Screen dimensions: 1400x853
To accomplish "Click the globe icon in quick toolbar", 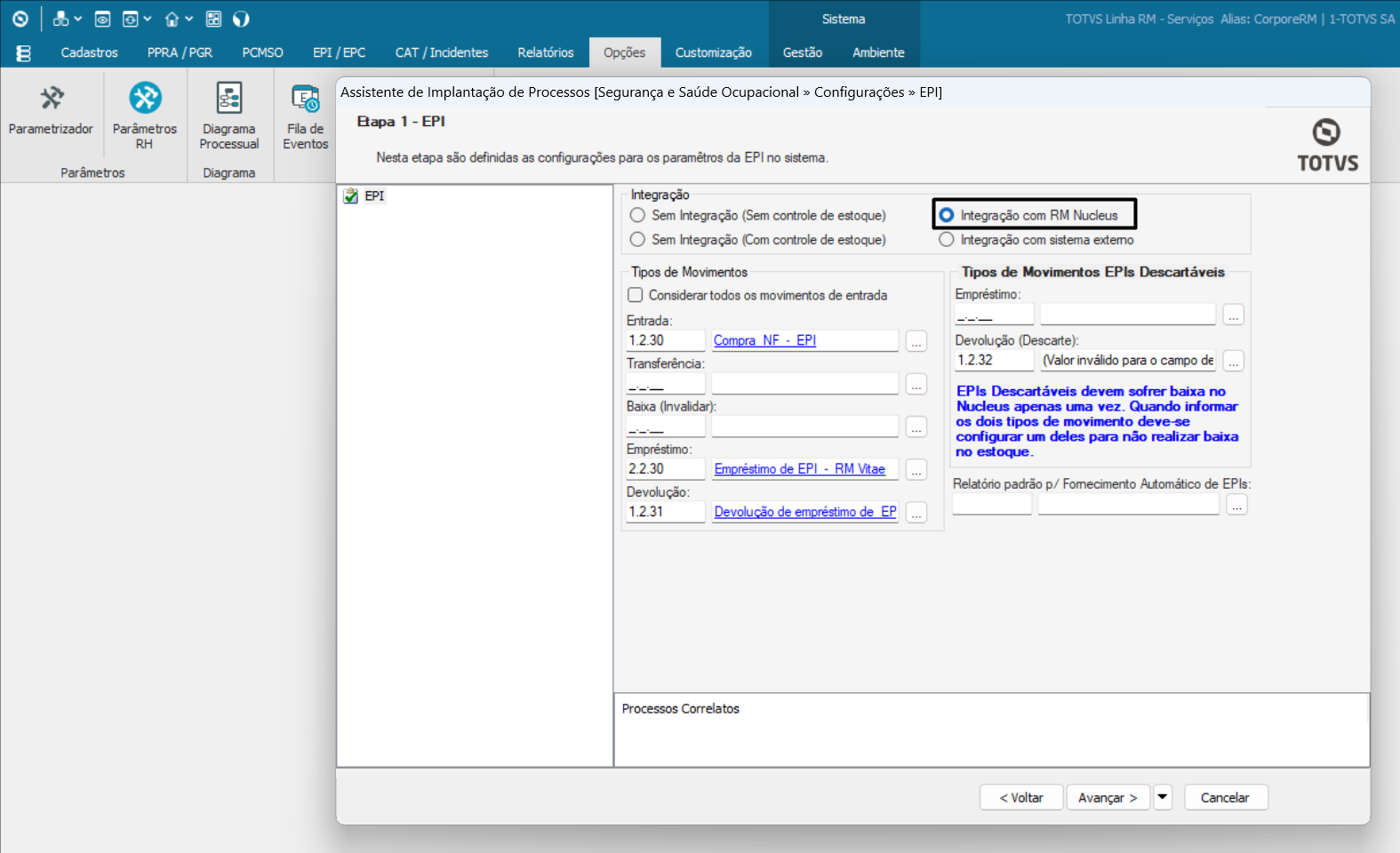I will (241, 19).
